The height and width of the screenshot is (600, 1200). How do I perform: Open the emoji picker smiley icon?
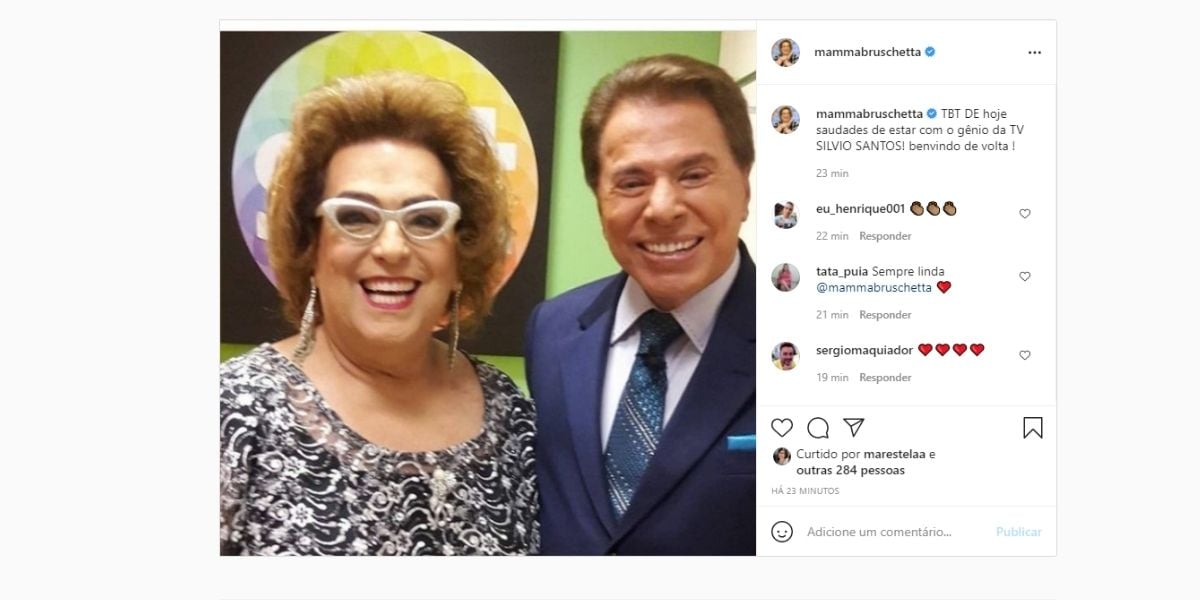coord(782,531)
